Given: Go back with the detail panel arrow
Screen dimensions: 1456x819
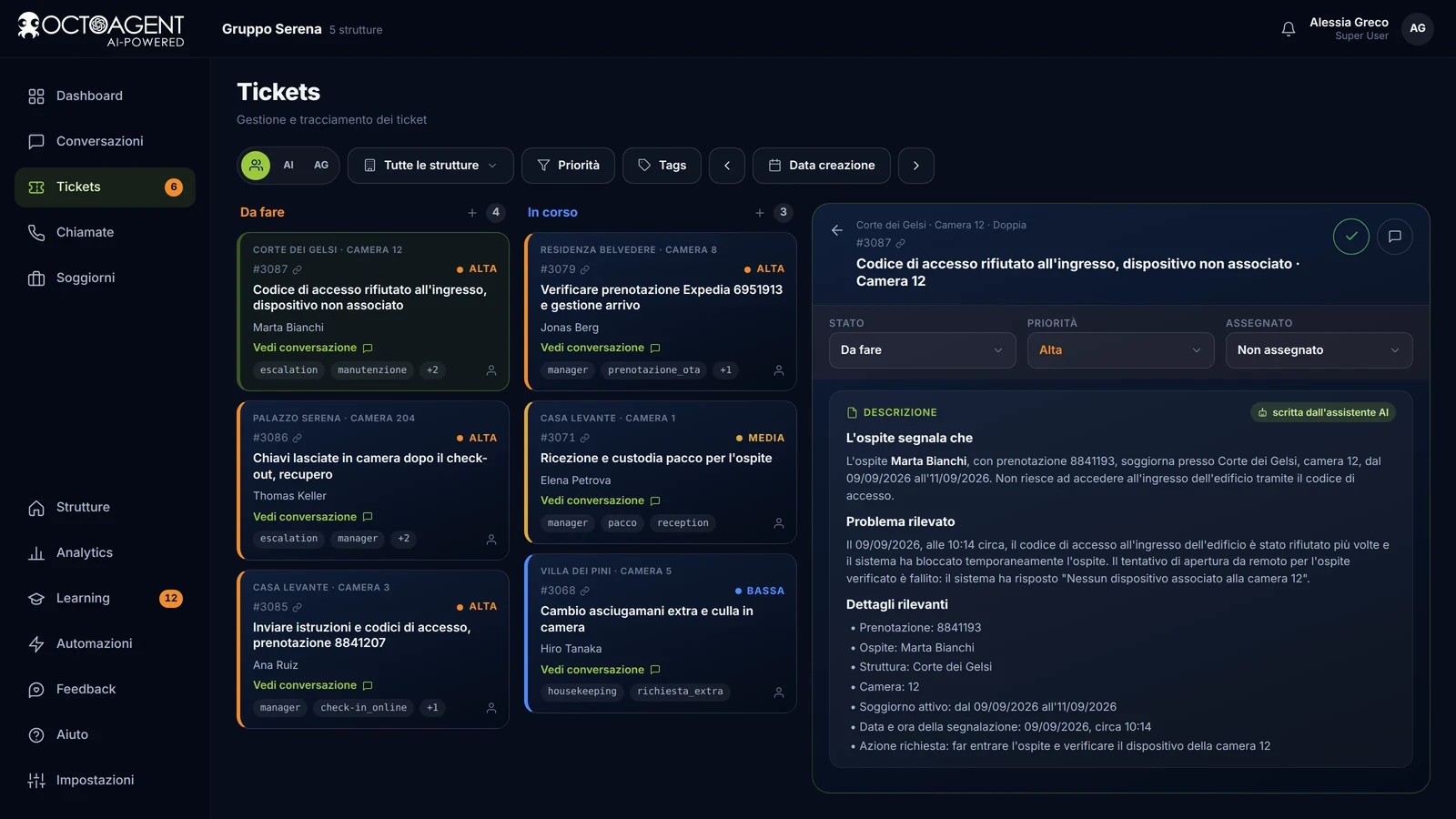Looking at the screenshot, I should tap(837, 230).
